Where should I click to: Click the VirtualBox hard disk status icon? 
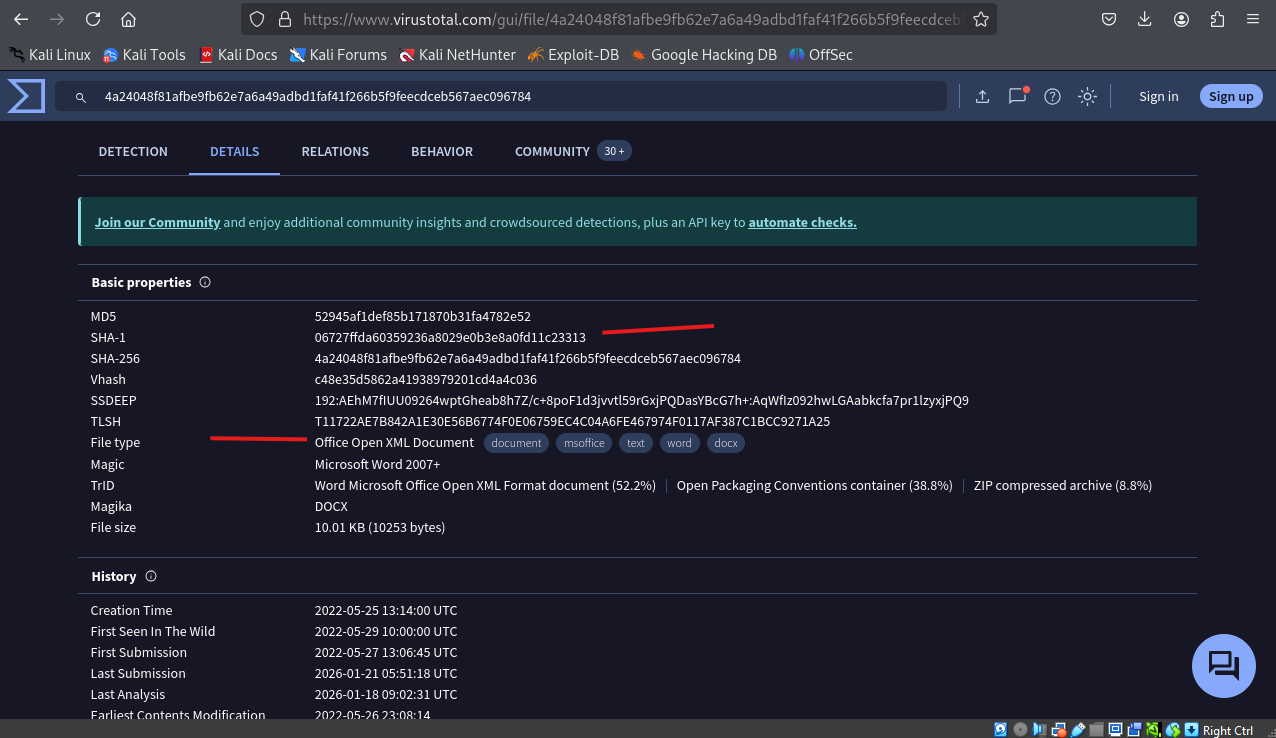pos(1000,729)
